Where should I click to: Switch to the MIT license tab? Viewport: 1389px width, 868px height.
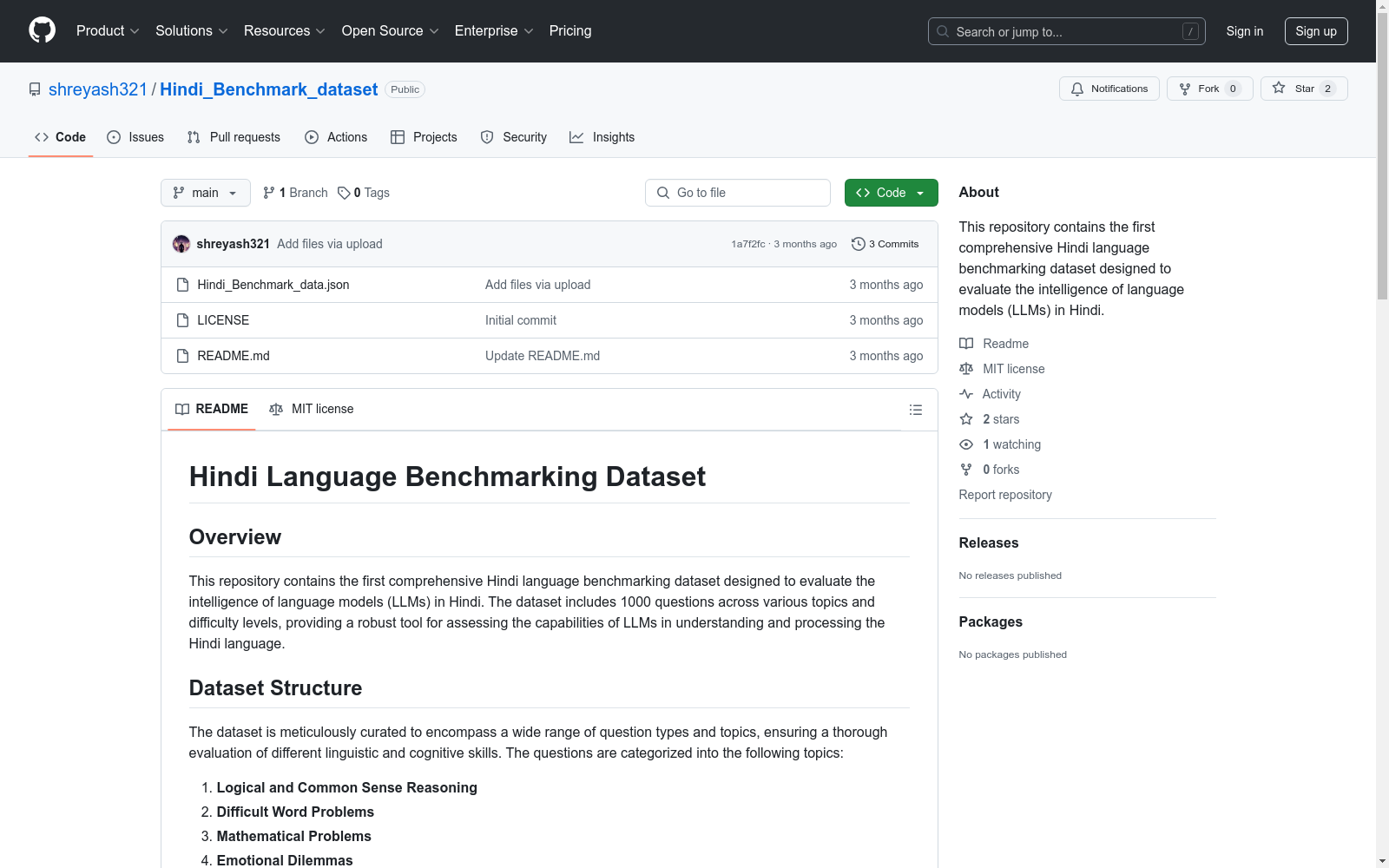(x=312, y=409)
